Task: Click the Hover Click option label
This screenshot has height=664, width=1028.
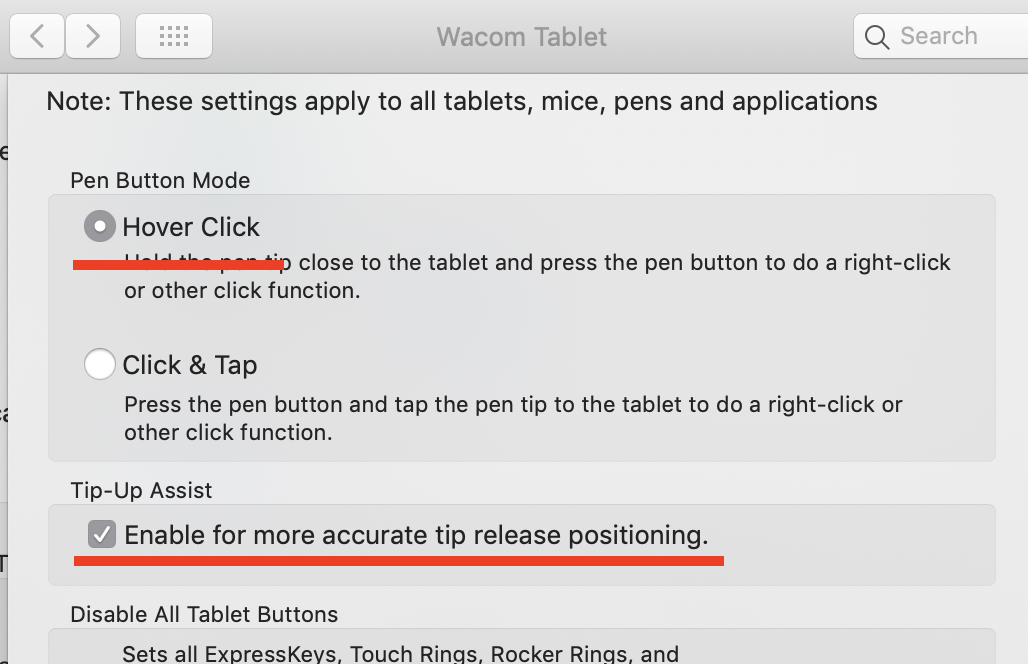Action: (191, 227)
